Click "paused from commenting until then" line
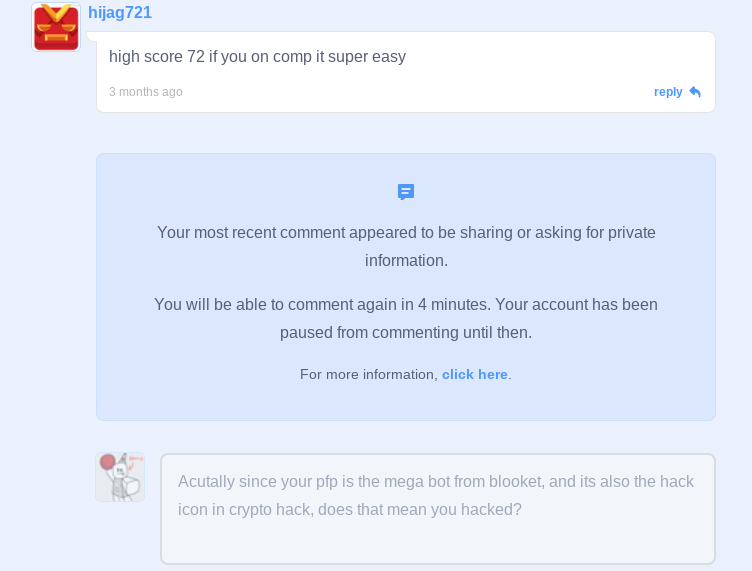 [406, 332]
